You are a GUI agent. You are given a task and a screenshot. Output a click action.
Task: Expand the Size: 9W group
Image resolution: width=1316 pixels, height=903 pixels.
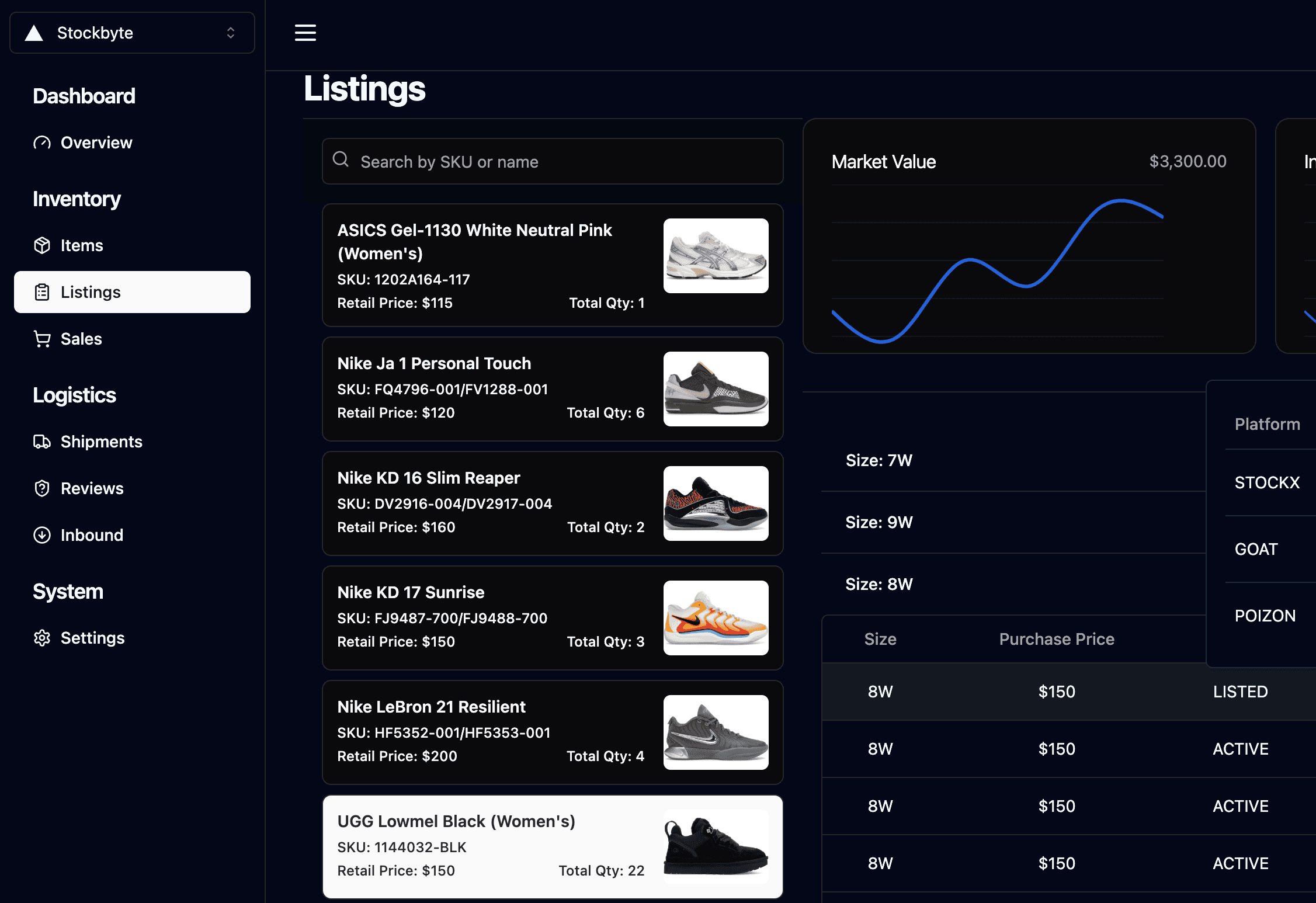(x=879, y=522)
